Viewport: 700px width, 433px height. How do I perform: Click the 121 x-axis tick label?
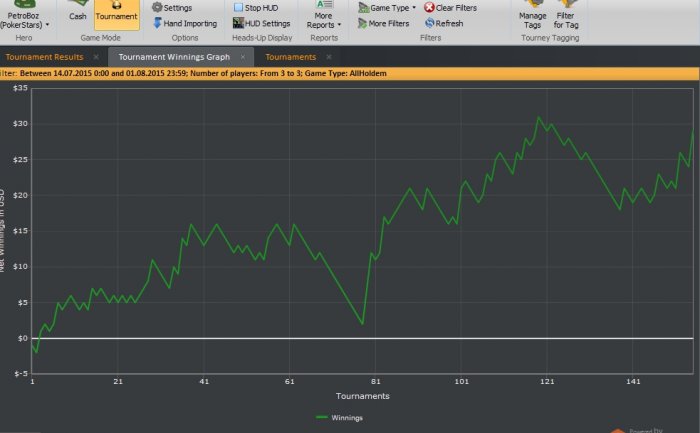[547, 381]
